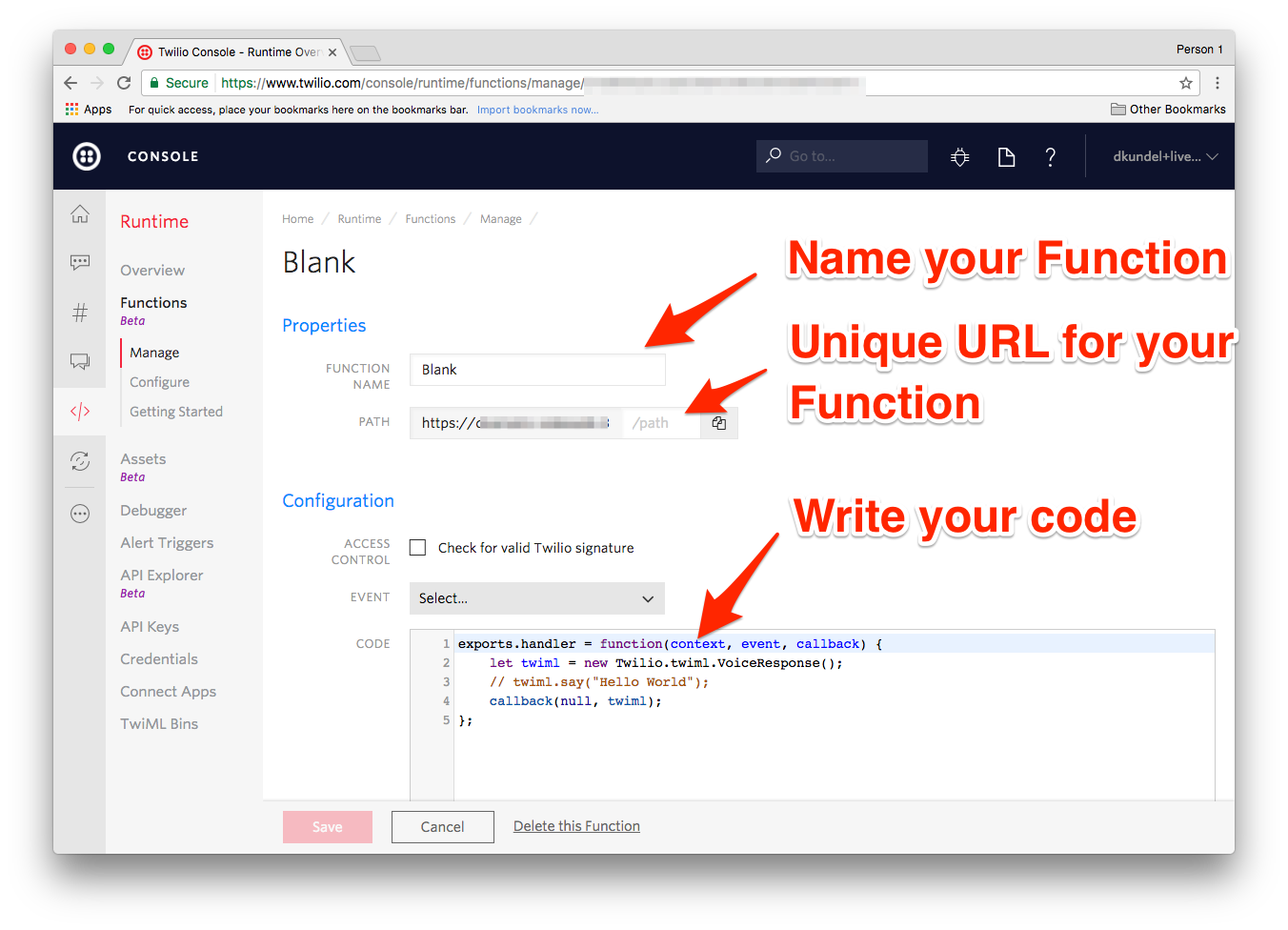The height and width of the screenshot is (930, 1288).
Task: Click code line 1 exports.handler
Action: tap(670, 644)
